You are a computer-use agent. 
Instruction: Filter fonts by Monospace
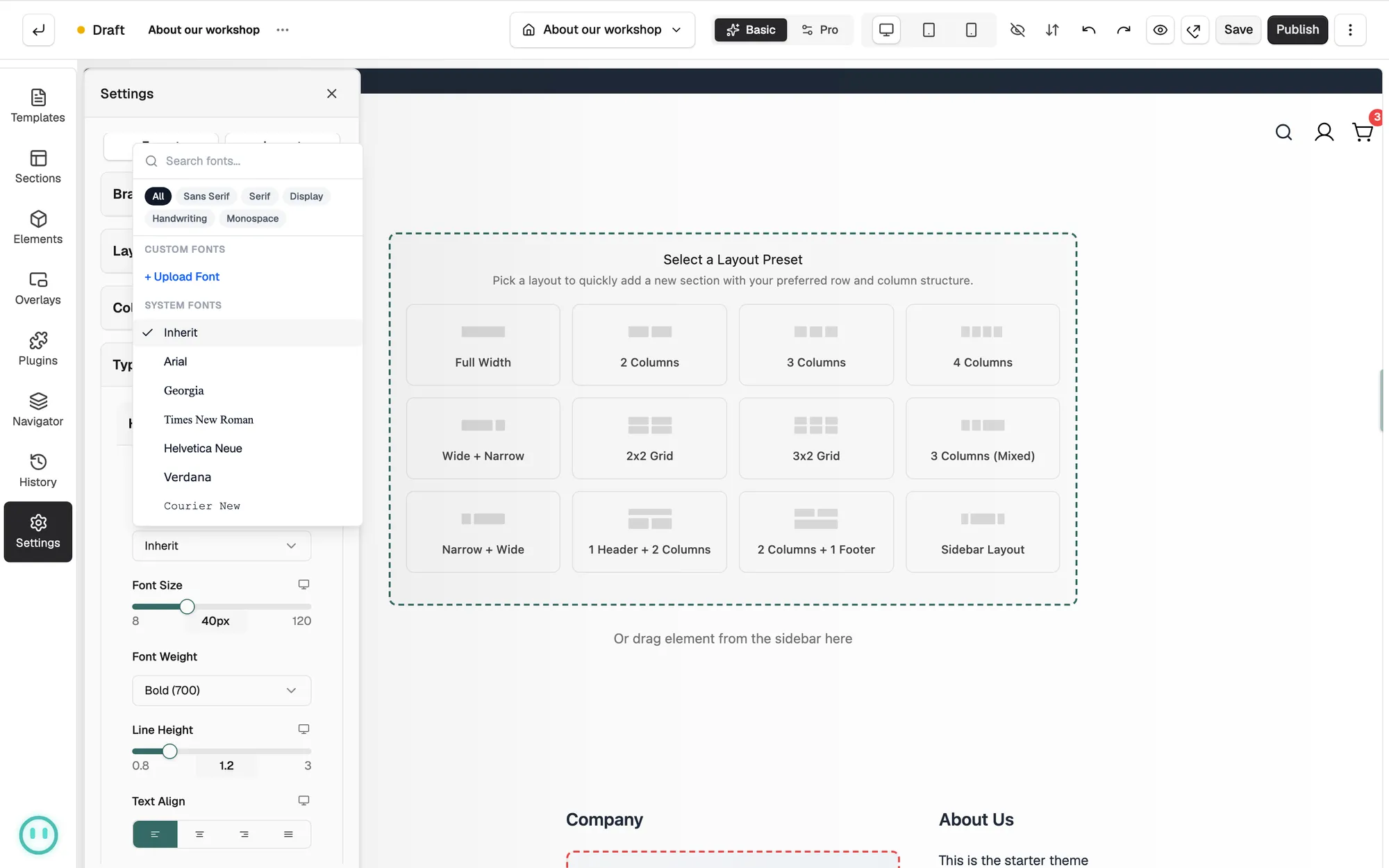click(253, 219)
